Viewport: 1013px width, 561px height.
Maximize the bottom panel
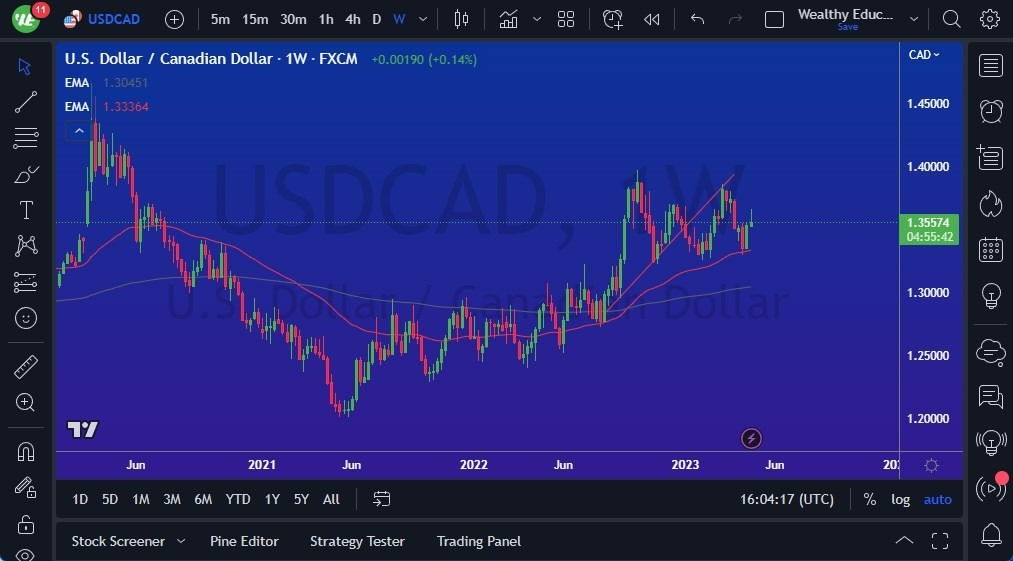tap(940, 541)
